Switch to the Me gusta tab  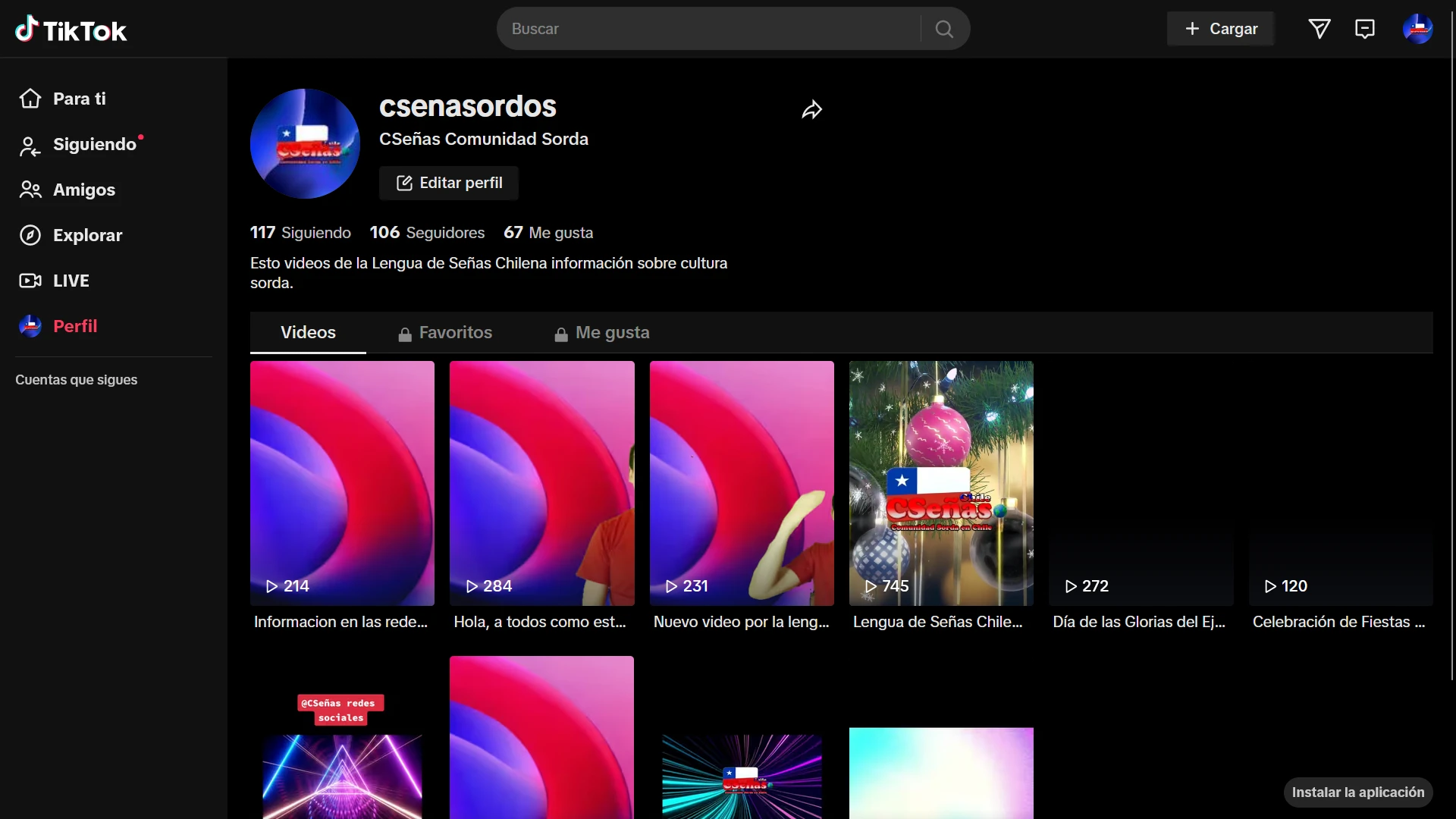[602, 333]
